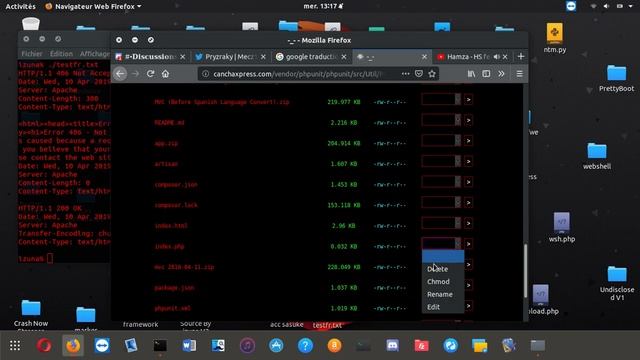
Task: Select ntm.py file on the desktop
Action: [x=554, y=38]
